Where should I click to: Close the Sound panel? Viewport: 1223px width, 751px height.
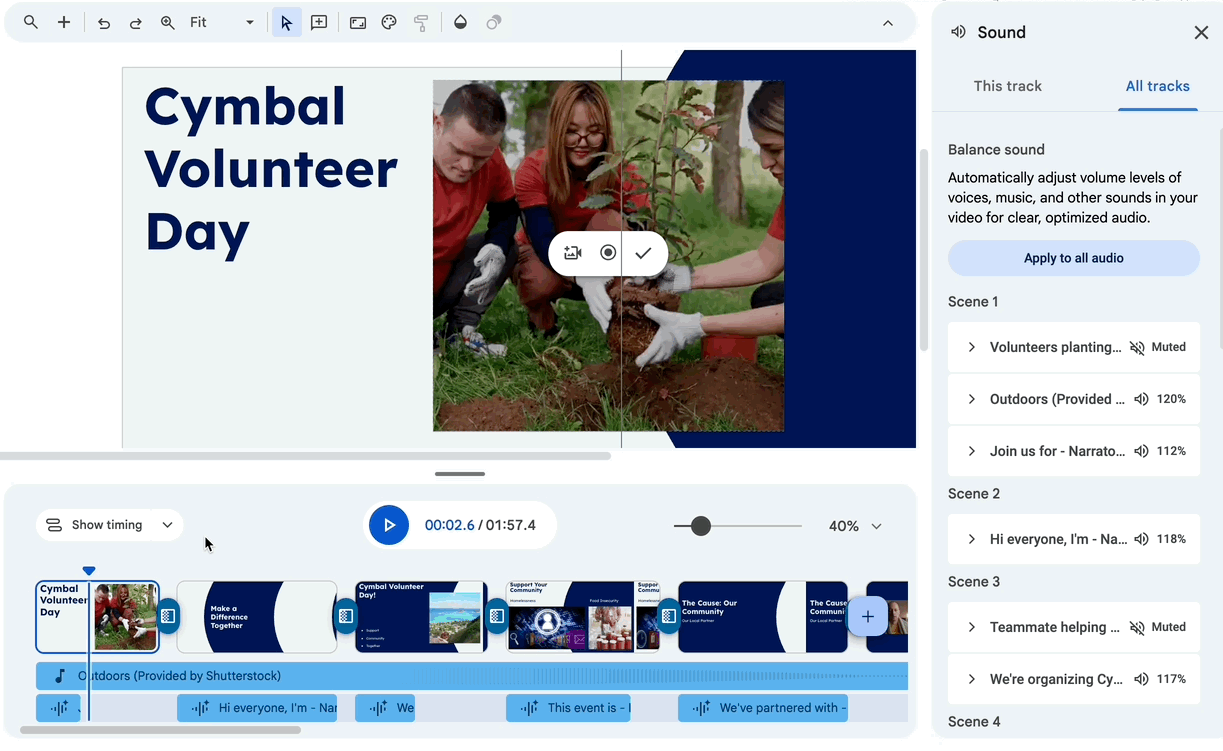tap(1201, 32)
